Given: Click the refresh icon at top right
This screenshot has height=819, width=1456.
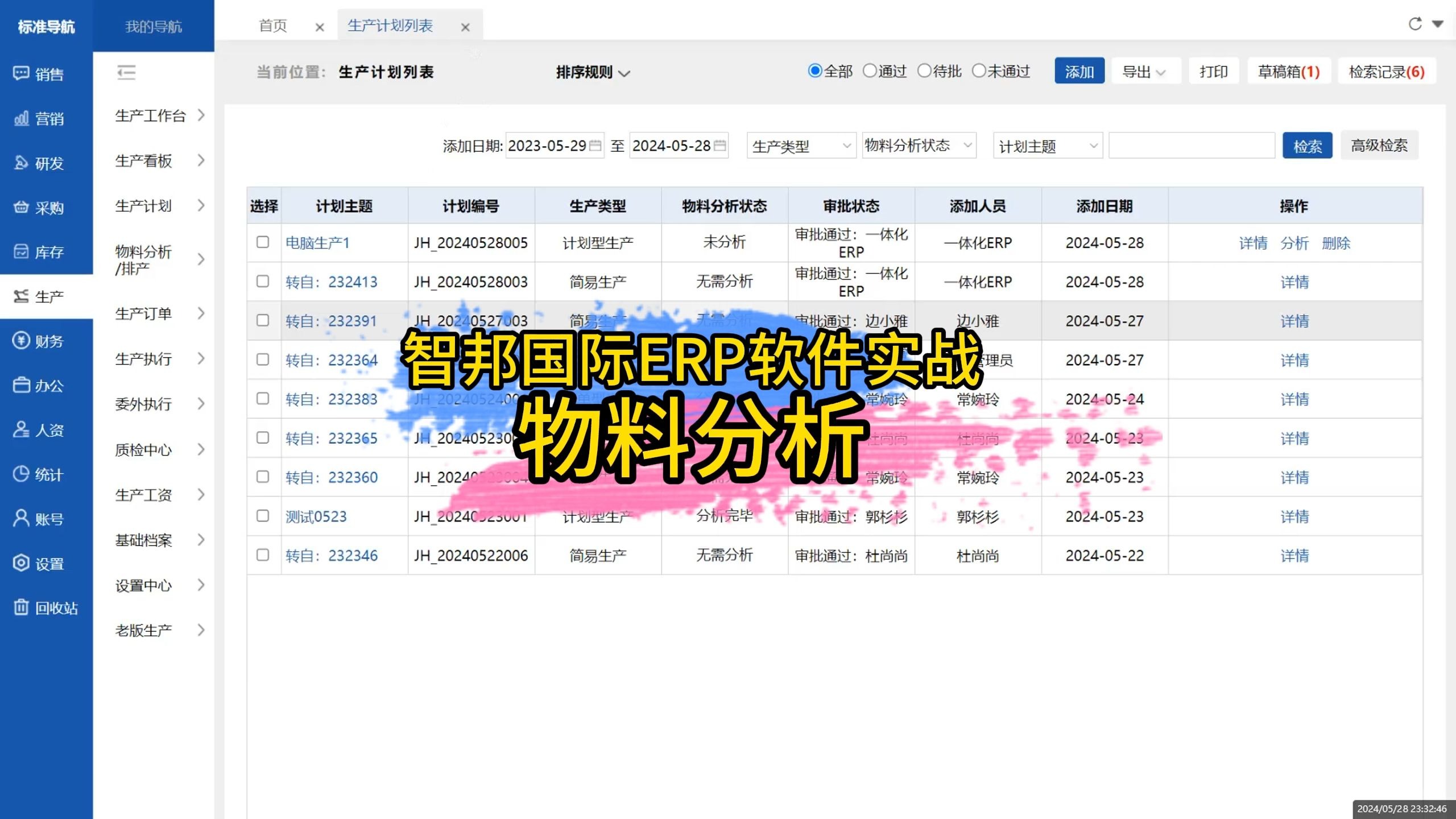Looking at the screenshot, I should point(1414,24).
